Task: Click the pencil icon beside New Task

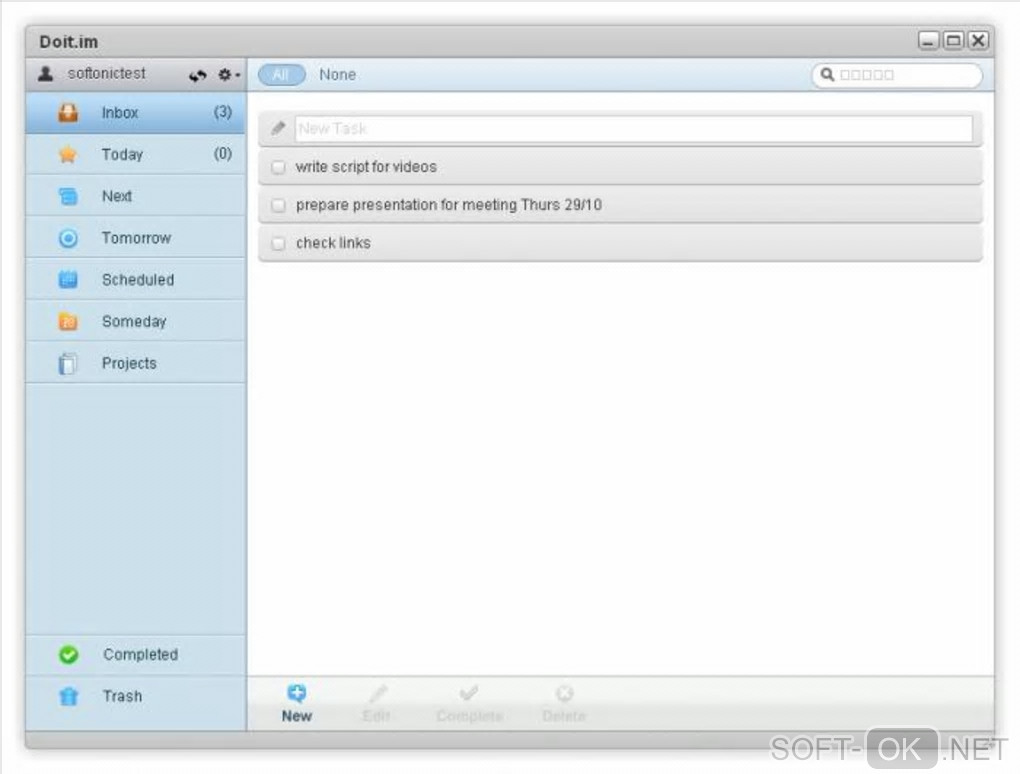Action: (278, 128)
